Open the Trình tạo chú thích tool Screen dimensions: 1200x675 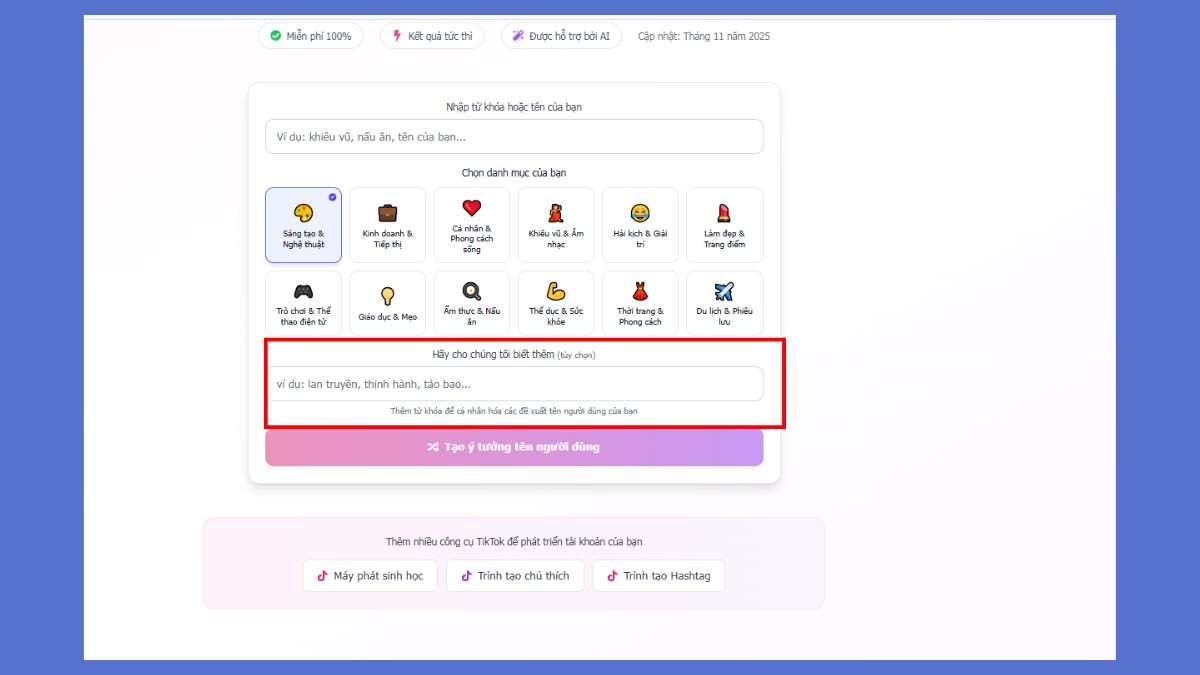pos(515,576)
